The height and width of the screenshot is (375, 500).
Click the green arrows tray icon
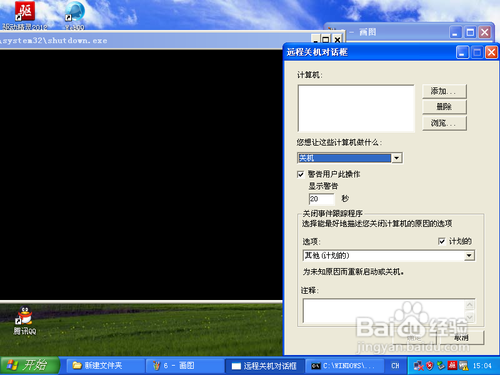point(441,366)
